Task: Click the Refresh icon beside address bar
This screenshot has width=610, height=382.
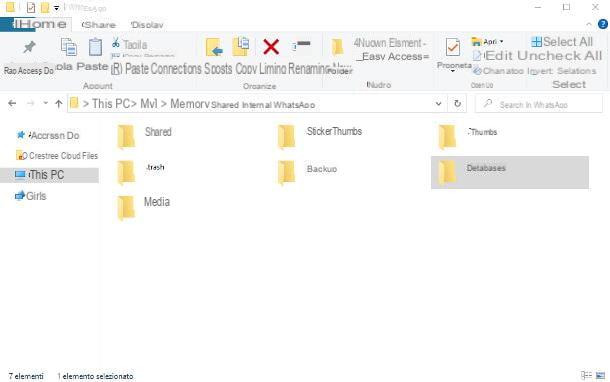Action: tap(458, 103)
